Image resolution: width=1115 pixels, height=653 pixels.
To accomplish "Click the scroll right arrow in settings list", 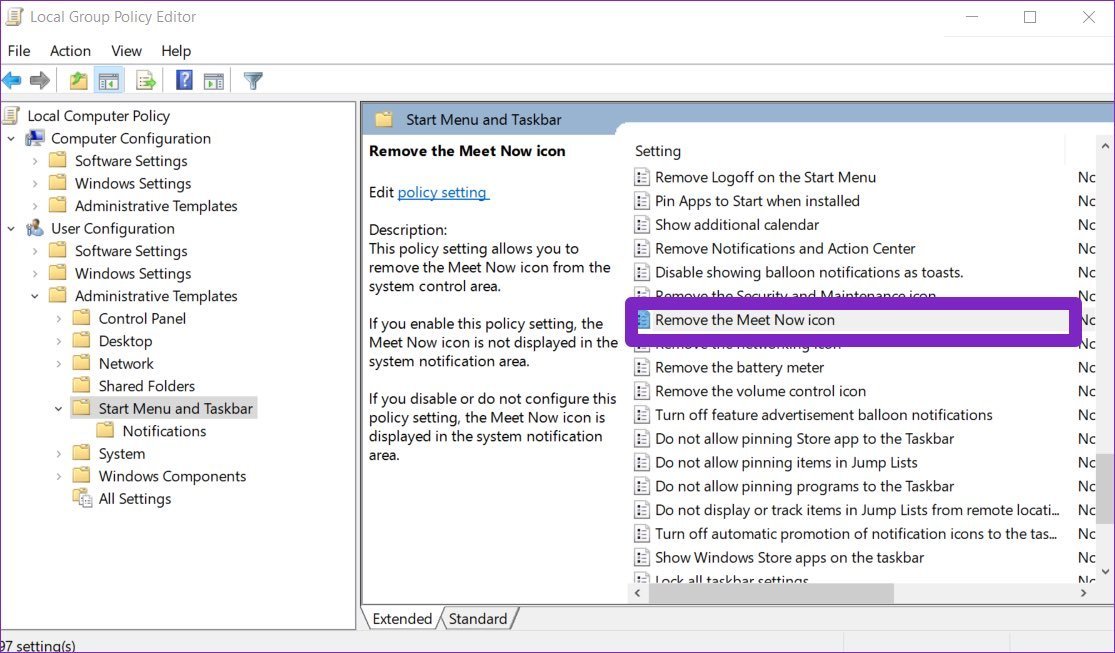I will click(1084, 593).
